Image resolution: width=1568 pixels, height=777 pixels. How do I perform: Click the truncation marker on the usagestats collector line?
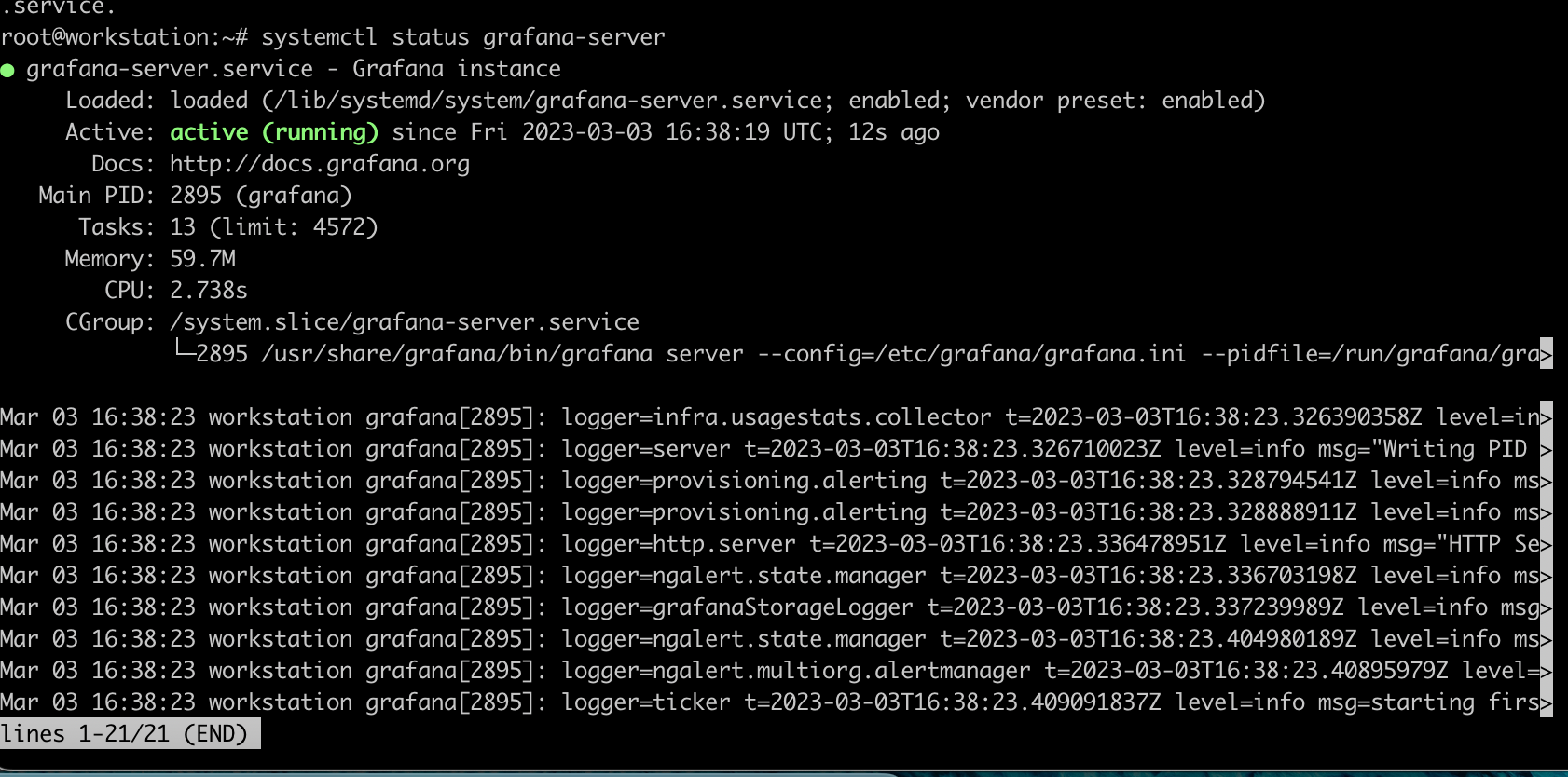pyautogui.click(x=1547, y=417)
